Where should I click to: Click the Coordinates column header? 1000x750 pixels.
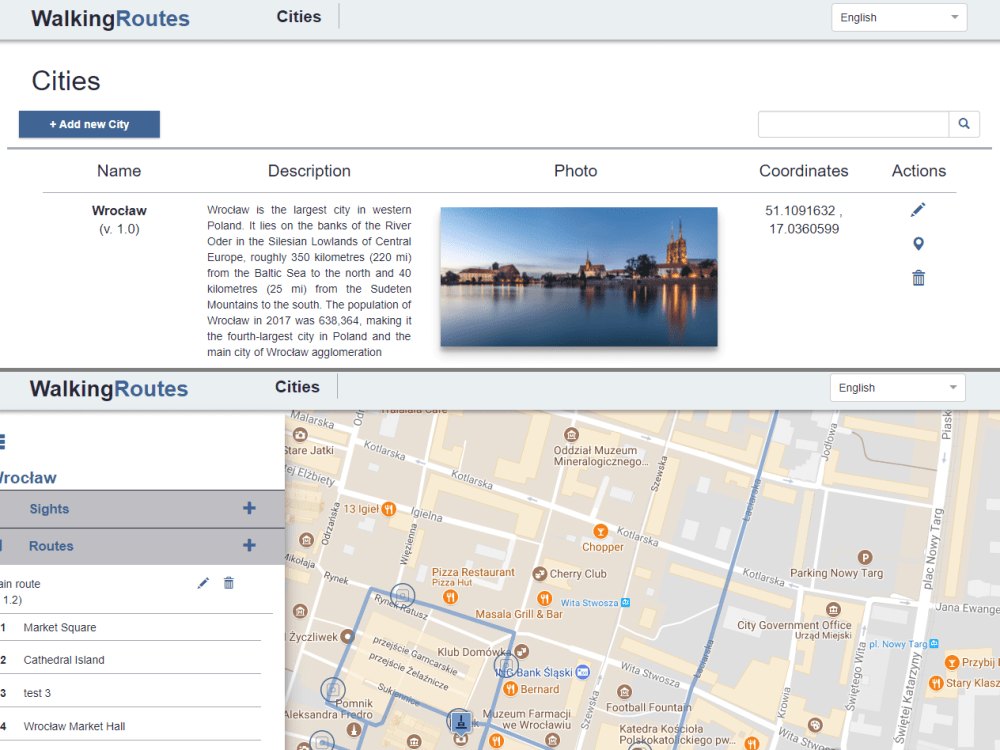tap(804, 171)
